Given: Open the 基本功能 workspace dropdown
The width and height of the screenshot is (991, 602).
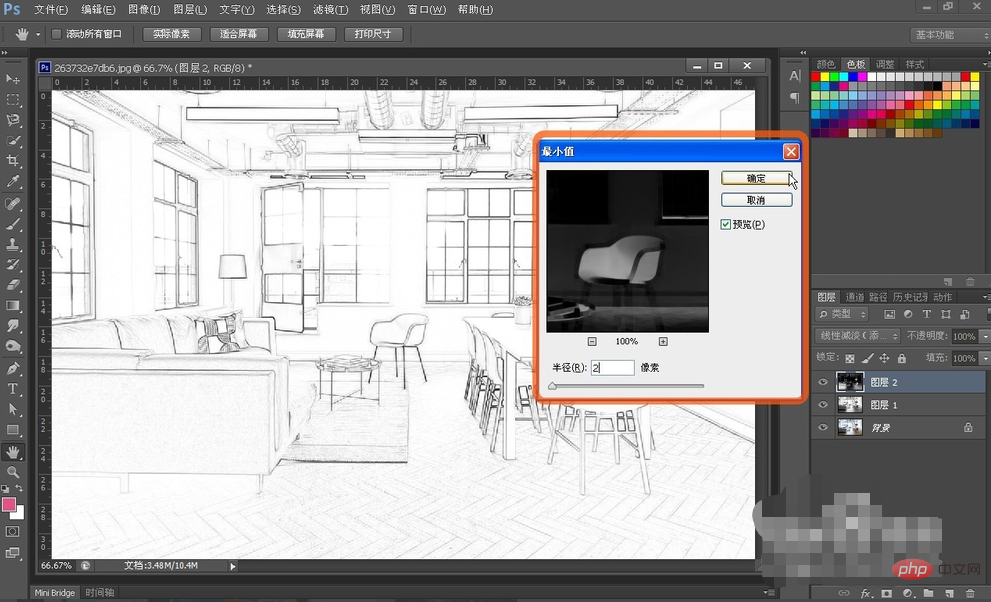Looking at the screenshot, I should (x=949, y=35).
